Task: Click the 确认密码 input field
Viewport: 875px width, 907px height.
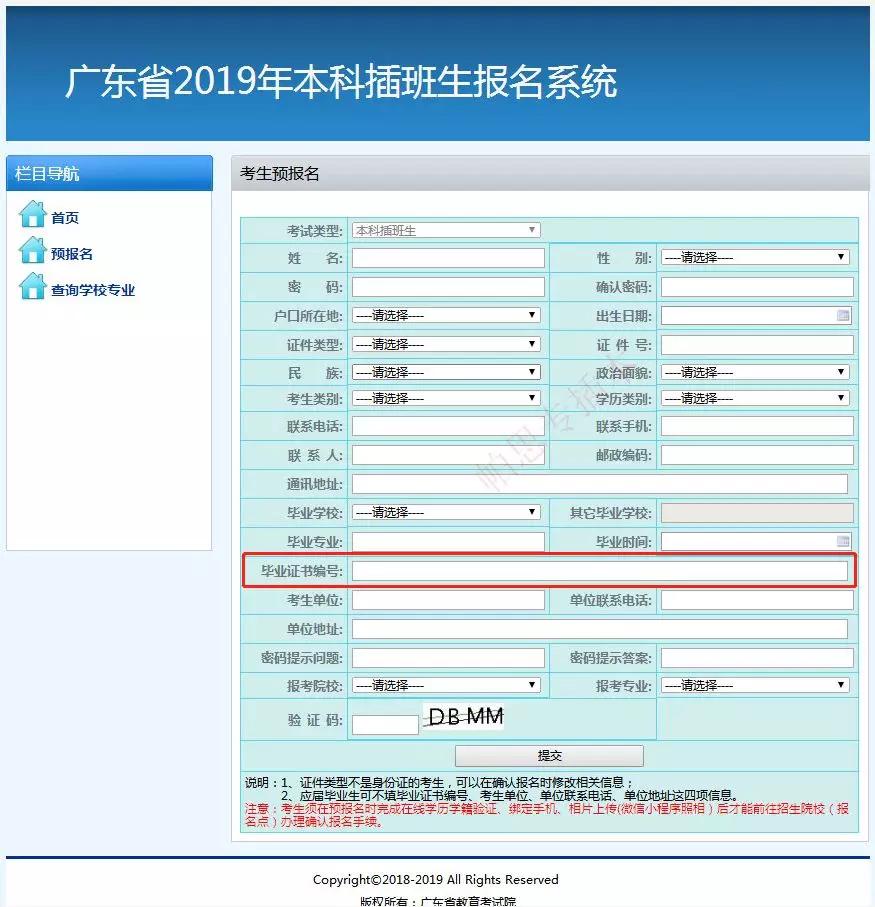Action: 757,287
